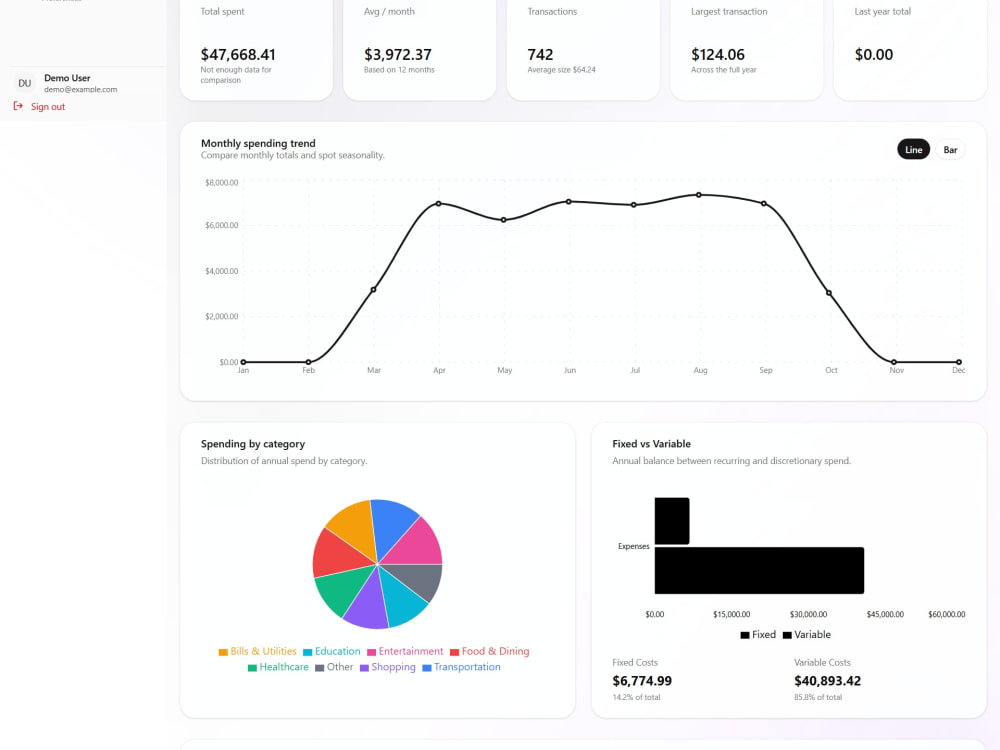Click the October data point on trend line
The width and height of the screenshot is (1000, 750).
(x=829, y=293)
